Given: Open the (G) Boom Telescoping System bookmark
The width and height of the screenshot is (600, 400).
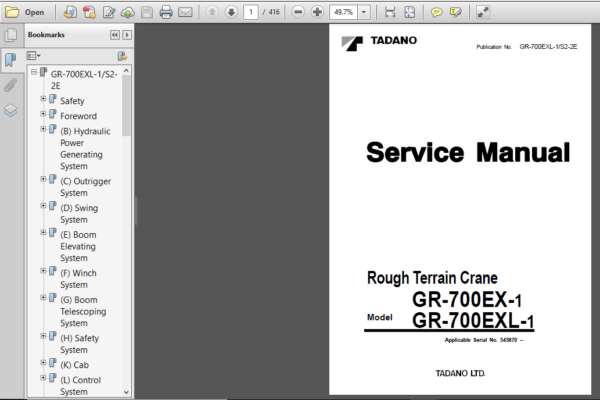Looking at the screenshot, I should [x=83, y=311].
